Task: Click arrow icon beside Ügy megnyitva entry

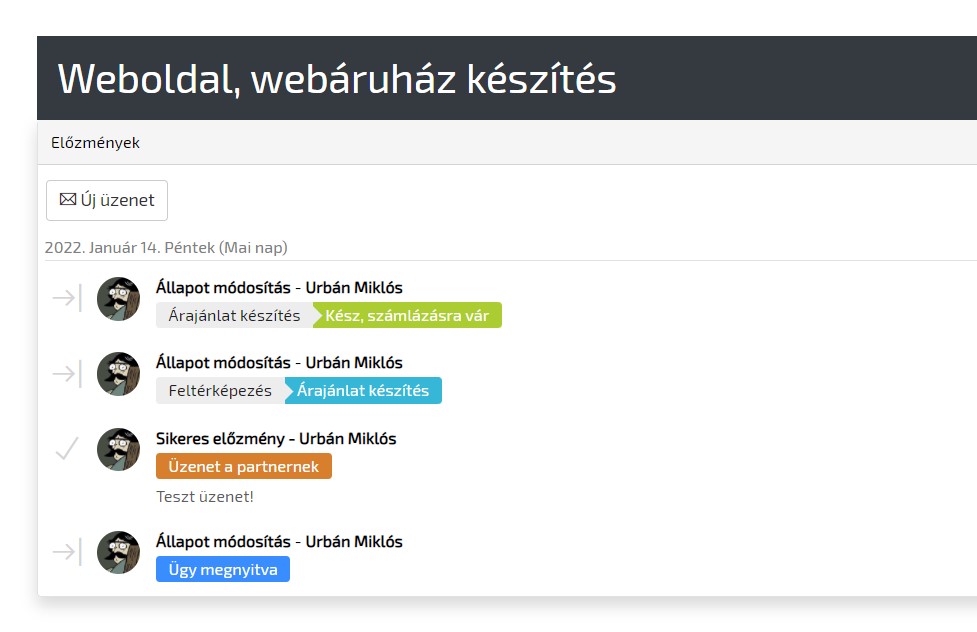Action: tap(67, 552)
